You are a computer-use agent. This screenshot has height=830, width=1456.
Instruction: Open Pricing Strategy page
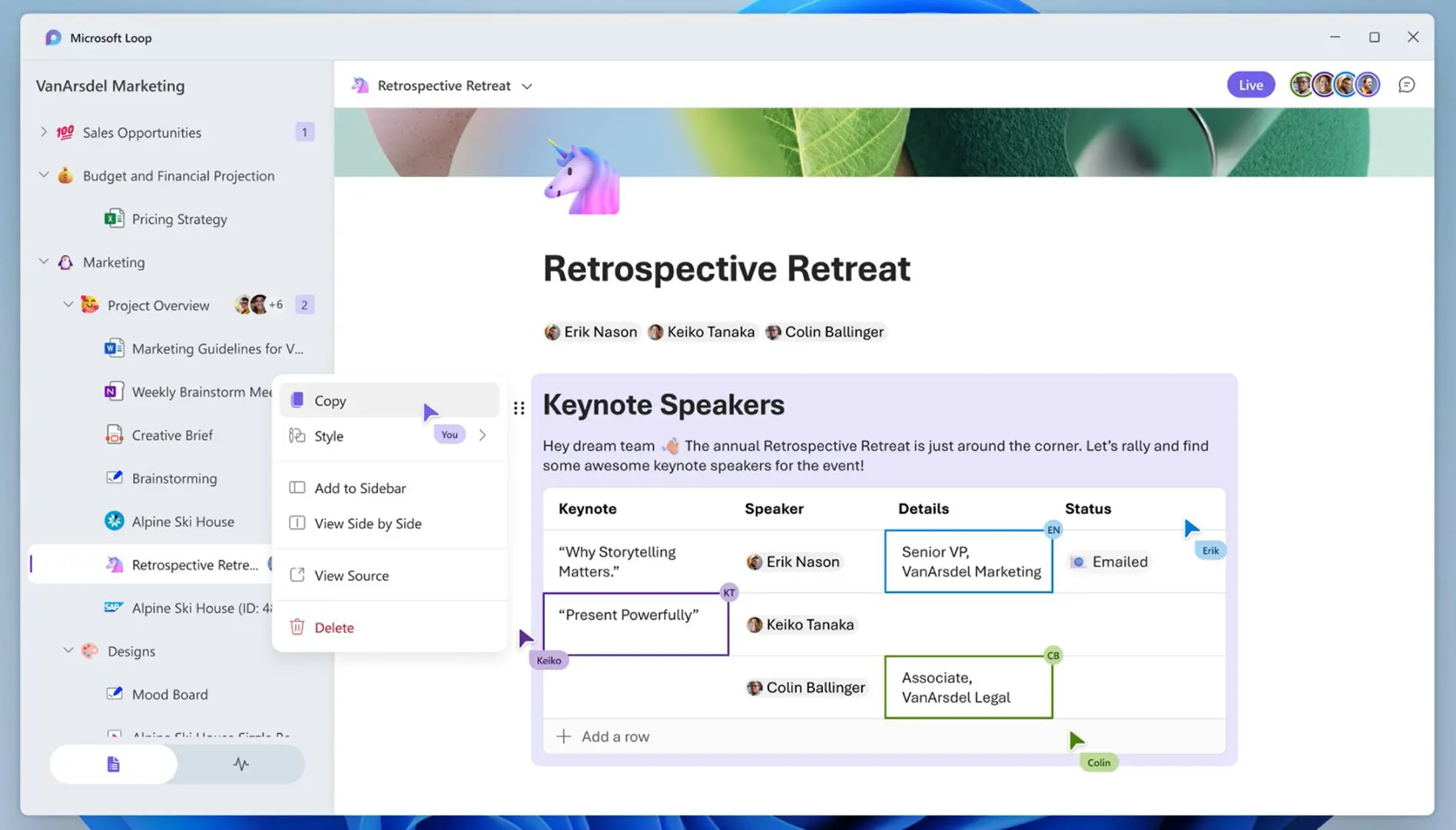(180, 219)
